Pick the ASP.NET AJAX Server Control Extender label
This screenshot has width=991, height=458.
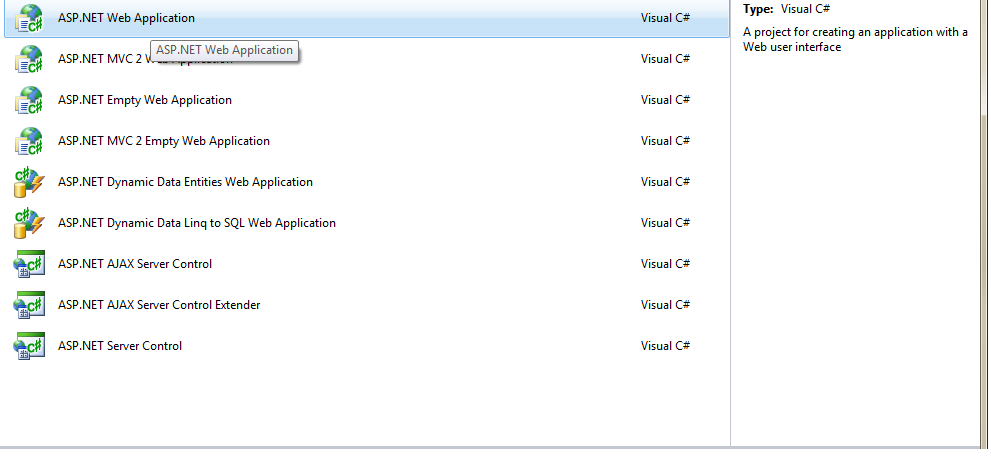coord(159,305)
